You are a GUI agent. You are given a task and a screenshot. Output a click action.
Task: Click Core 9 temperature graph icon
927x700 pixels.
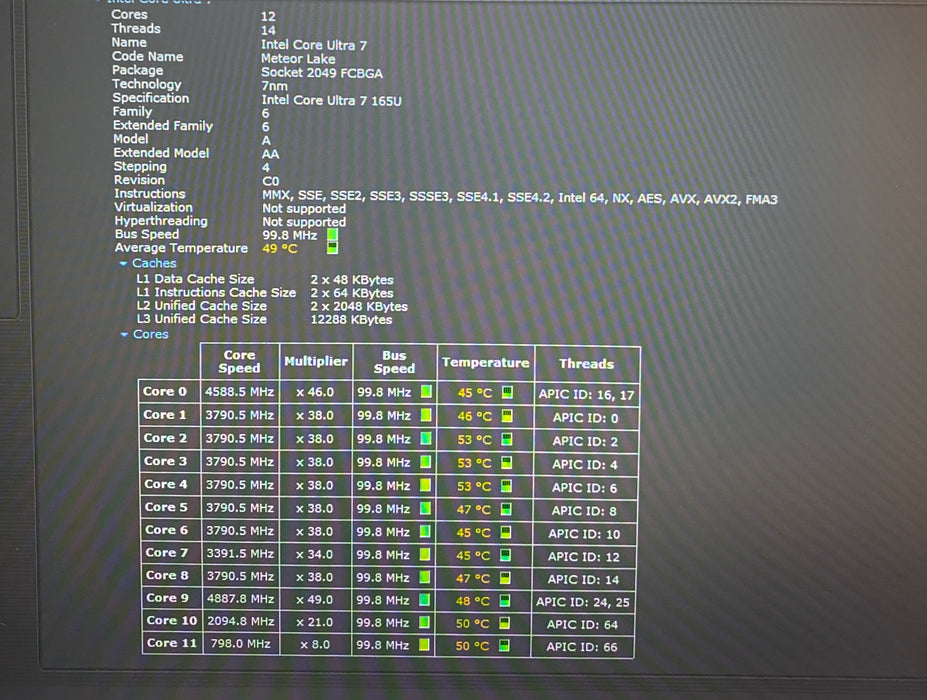click(x=505, y=601)
